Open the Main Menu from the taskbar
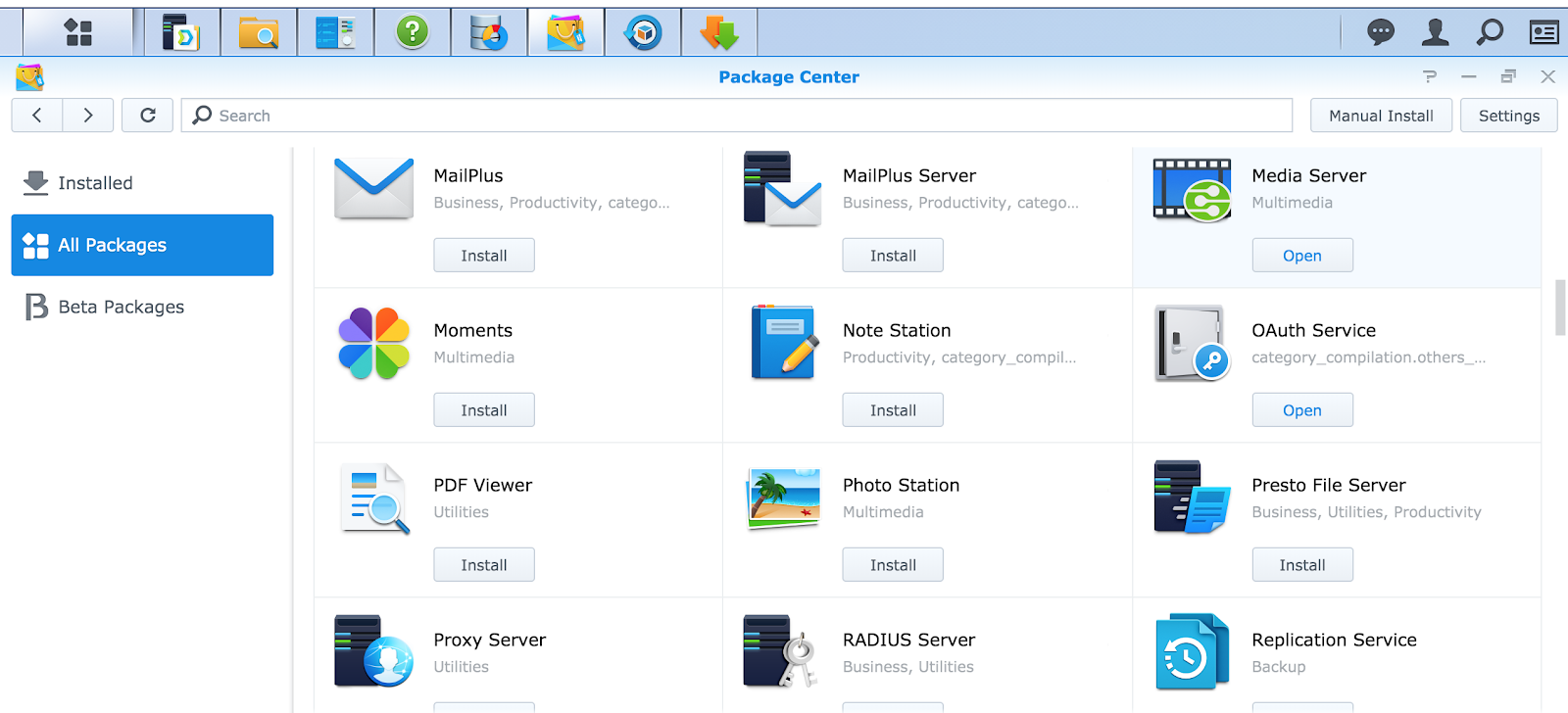 [x=77, y=32]
